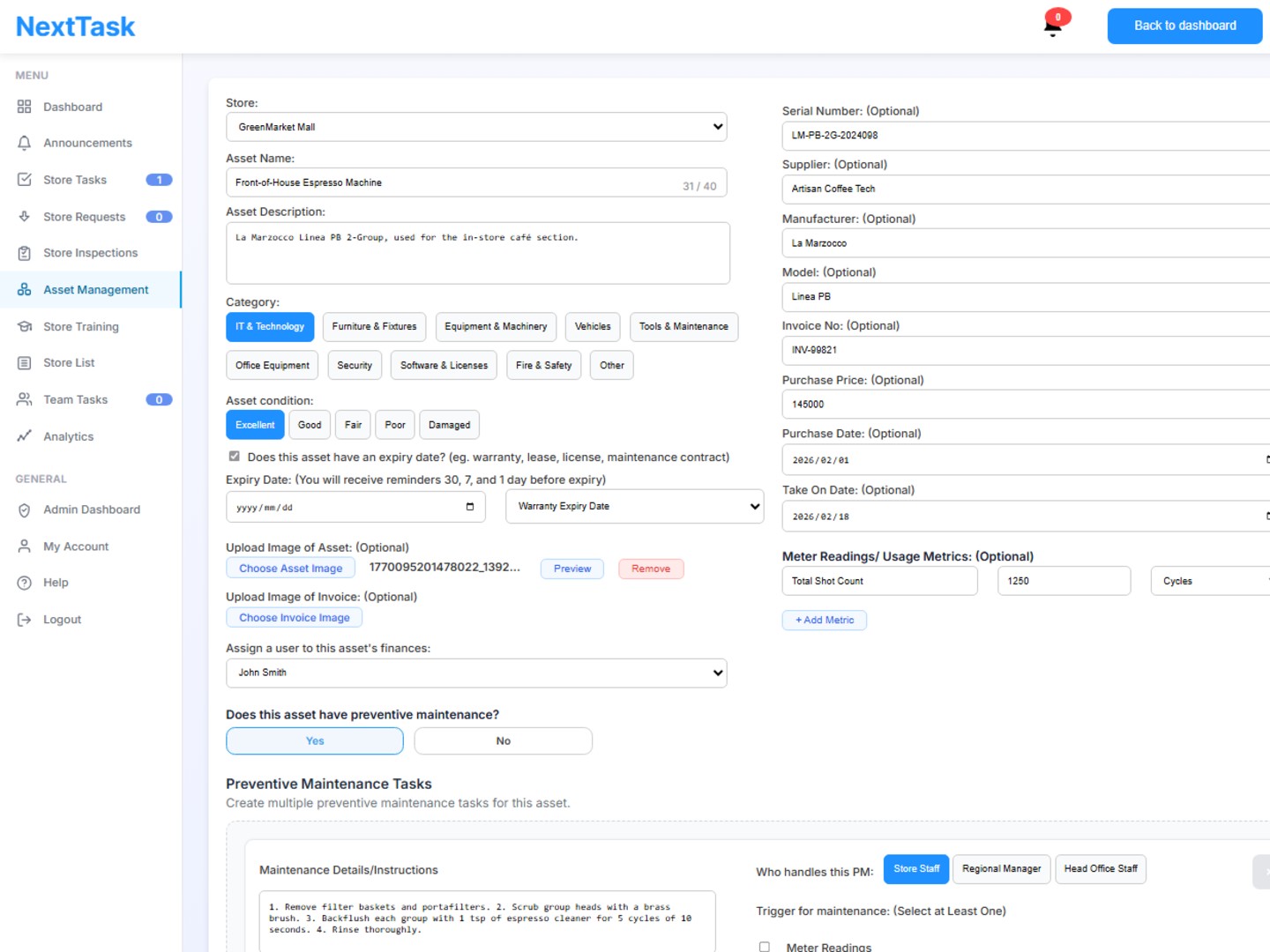The image size is (1270, 952).
Task: Click the Admin Dashboard shield icon
Action: coord(24,510)
